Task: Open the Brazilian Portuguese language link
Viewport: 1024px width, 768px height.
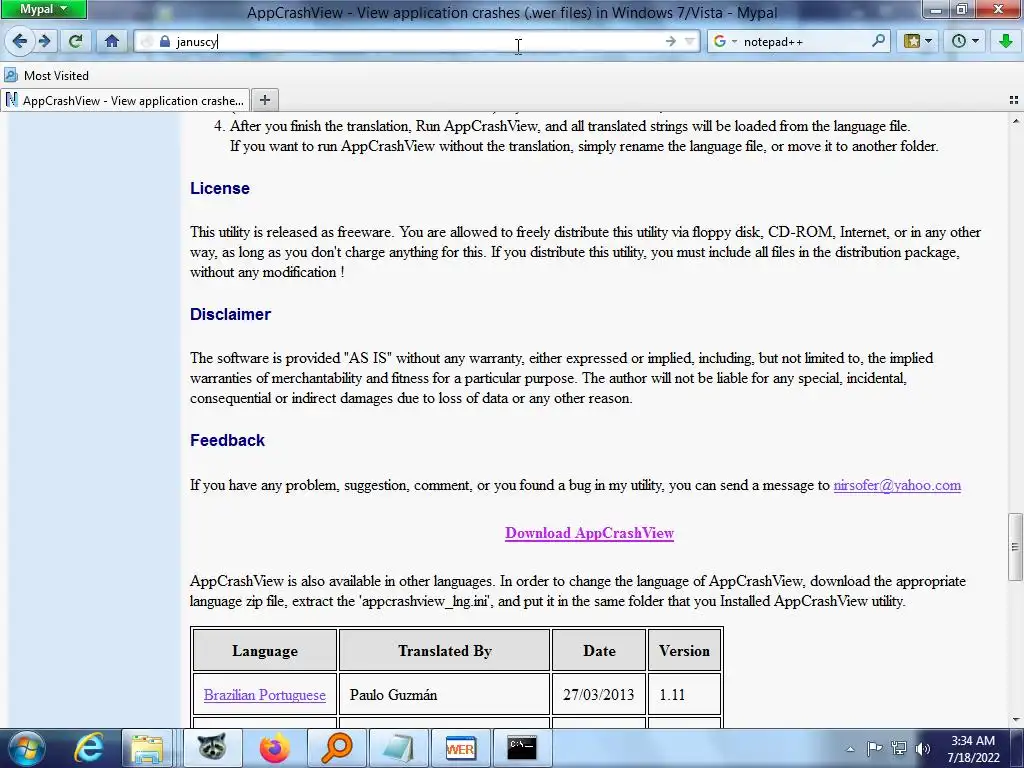Action: point(264,695)
